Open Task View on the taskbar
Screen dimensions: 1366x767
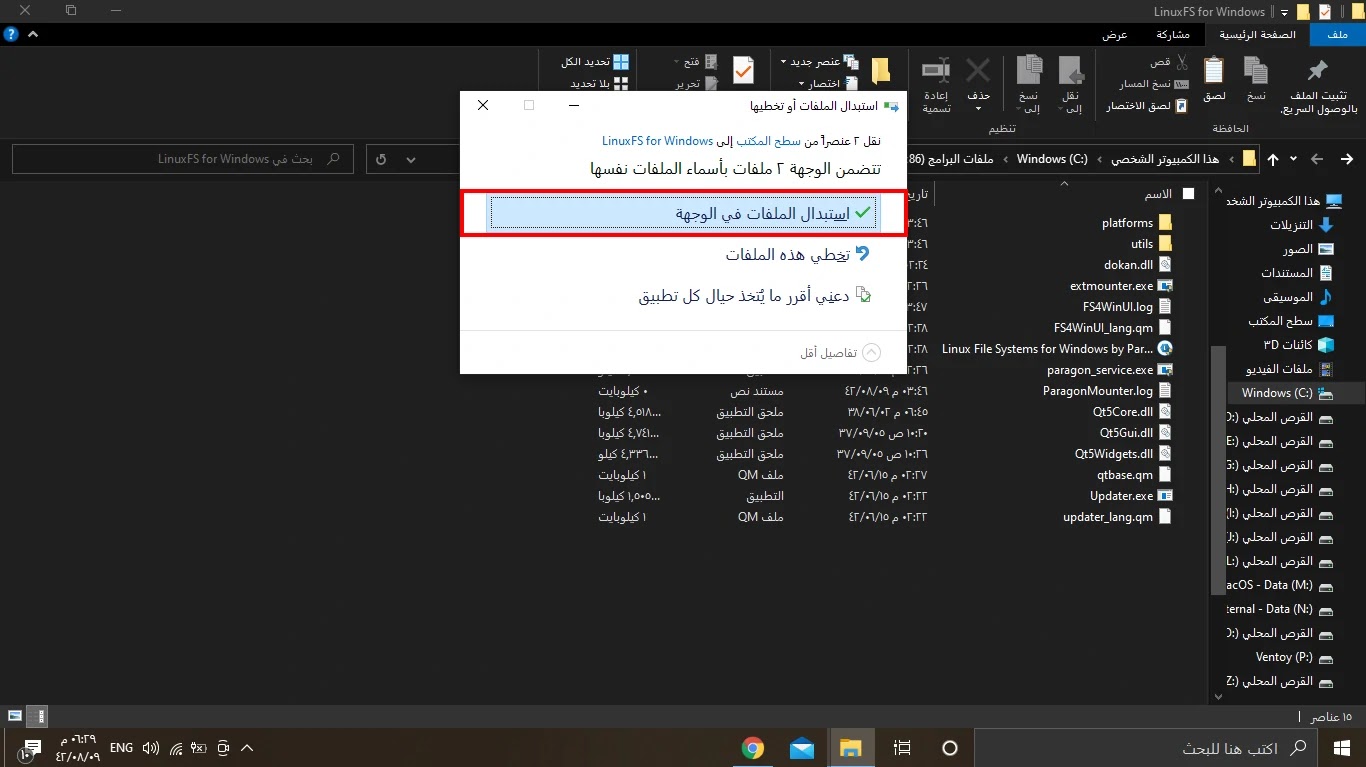click(902, 747)
